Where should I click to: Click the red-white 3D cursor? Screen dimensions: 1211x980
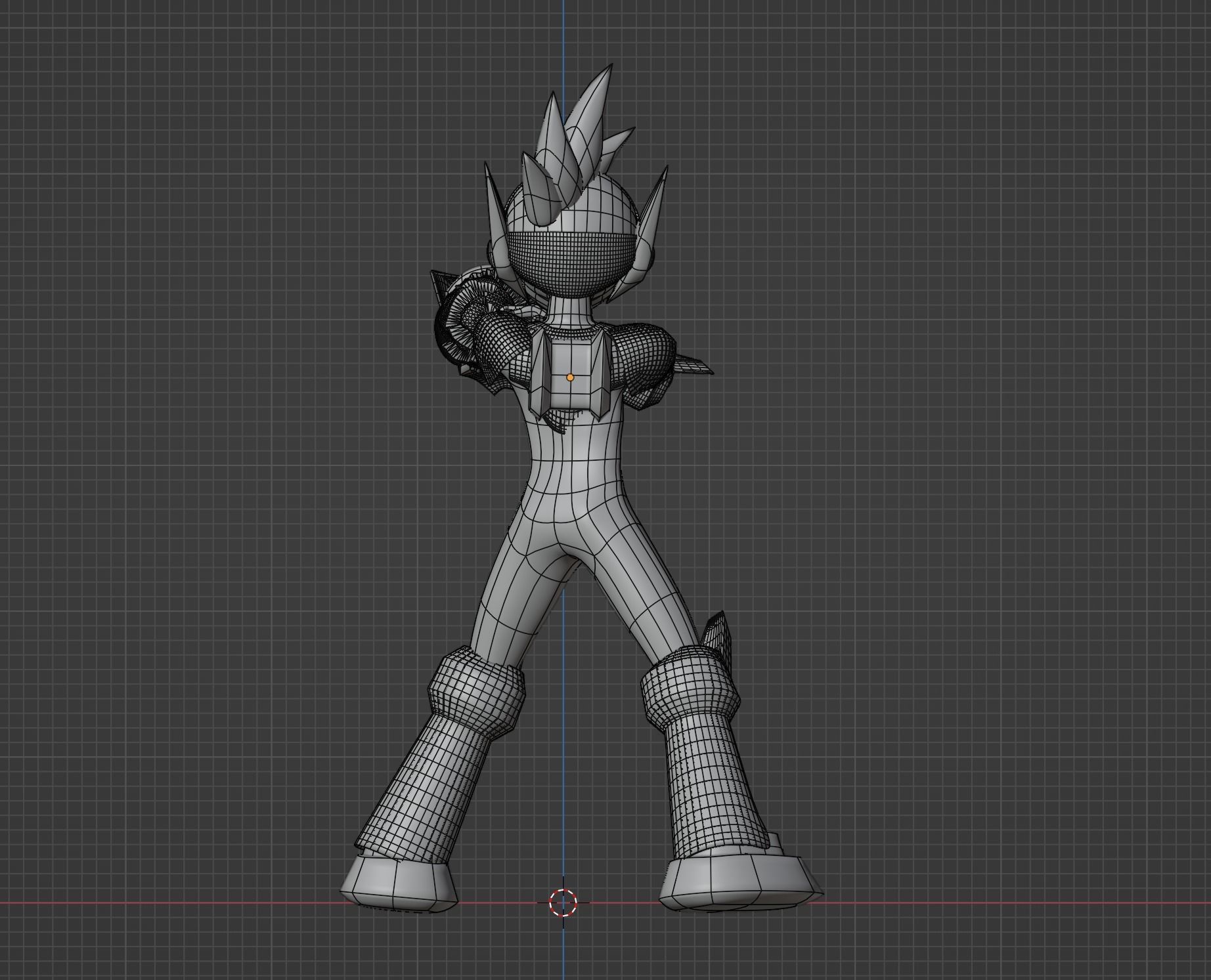click(x=563, y=903)
